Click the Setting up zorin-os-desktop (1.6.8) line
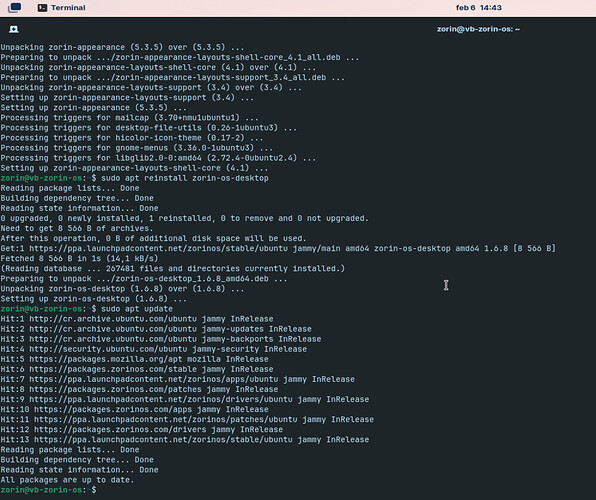Screen dimensions: 596x500 click(94, 299)
